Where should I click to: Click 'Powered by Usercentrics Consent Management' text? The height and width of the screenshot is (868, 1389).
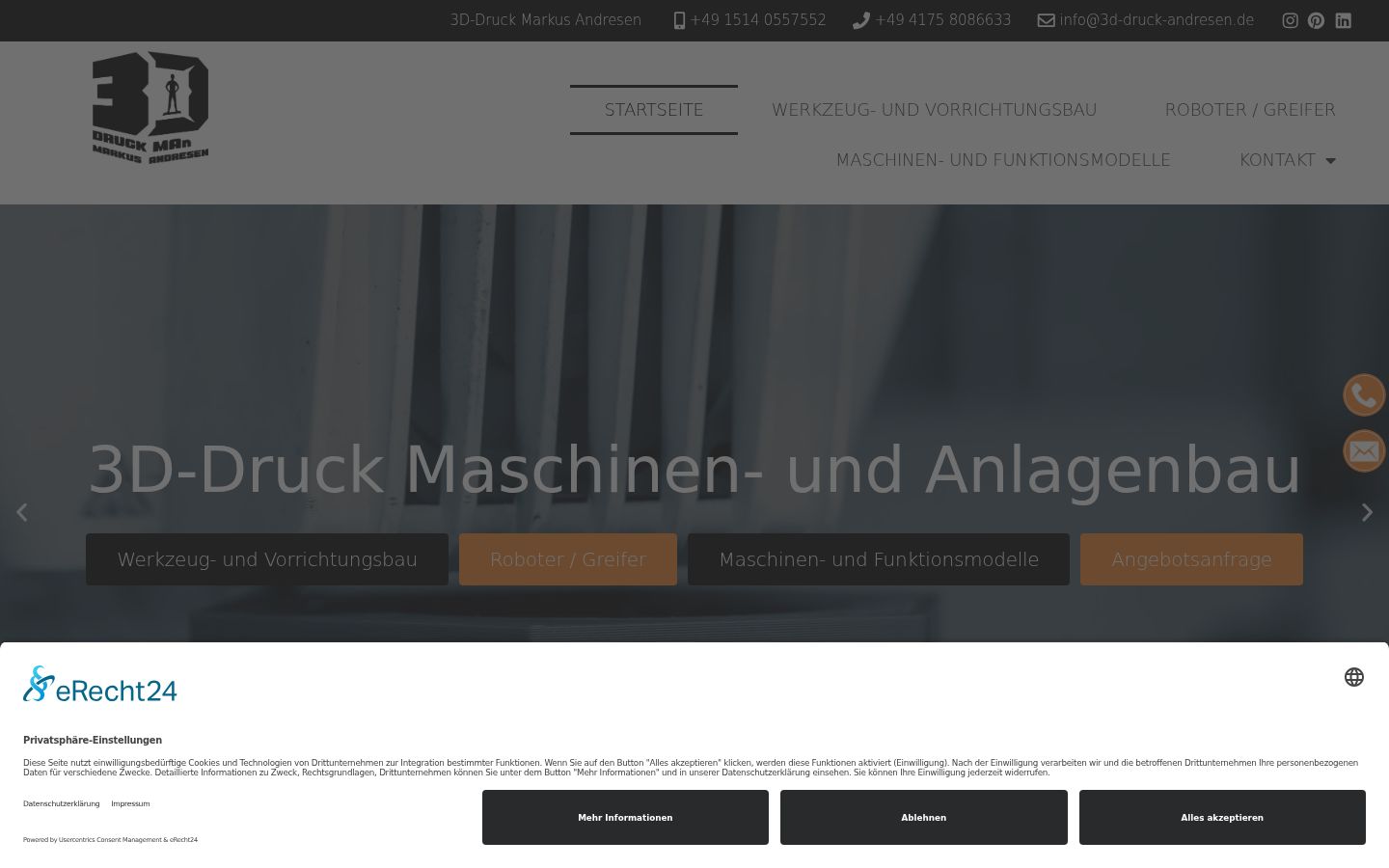pyautogui.click(x=93, y=840)
